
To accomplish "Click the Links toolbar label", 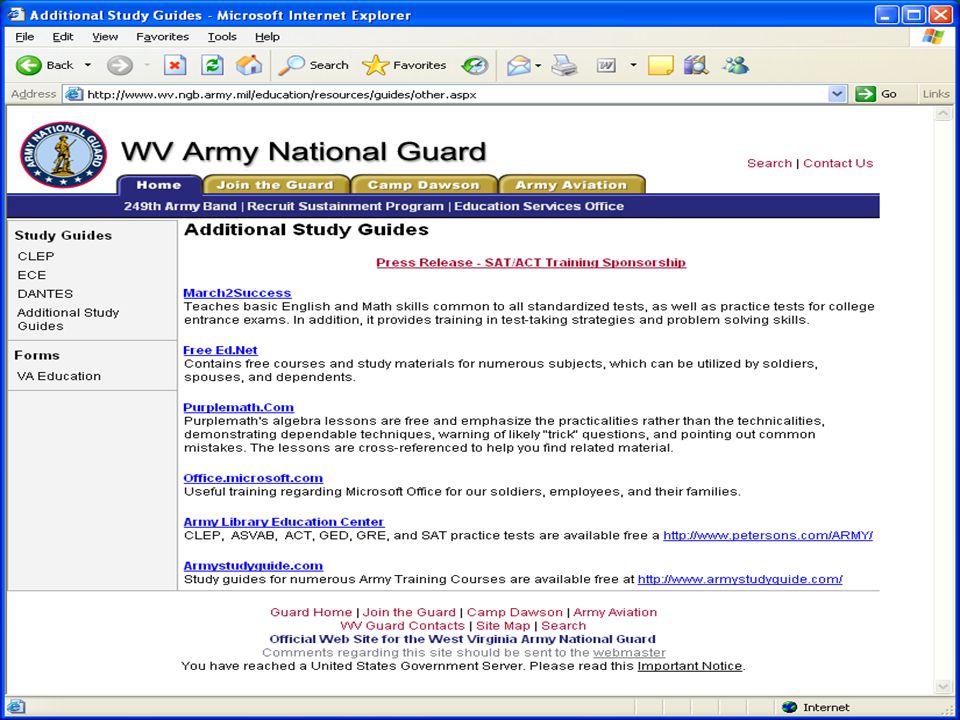I will point(936,94).
